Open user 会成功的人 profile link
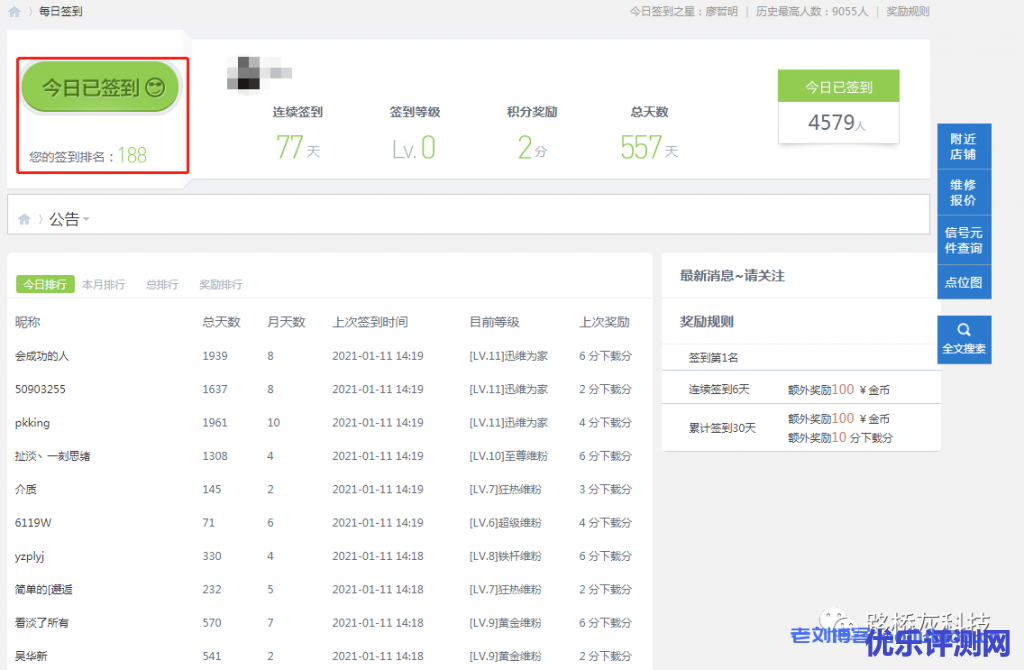Screen dimensions: 1024x670 click(x=42, y=356)
